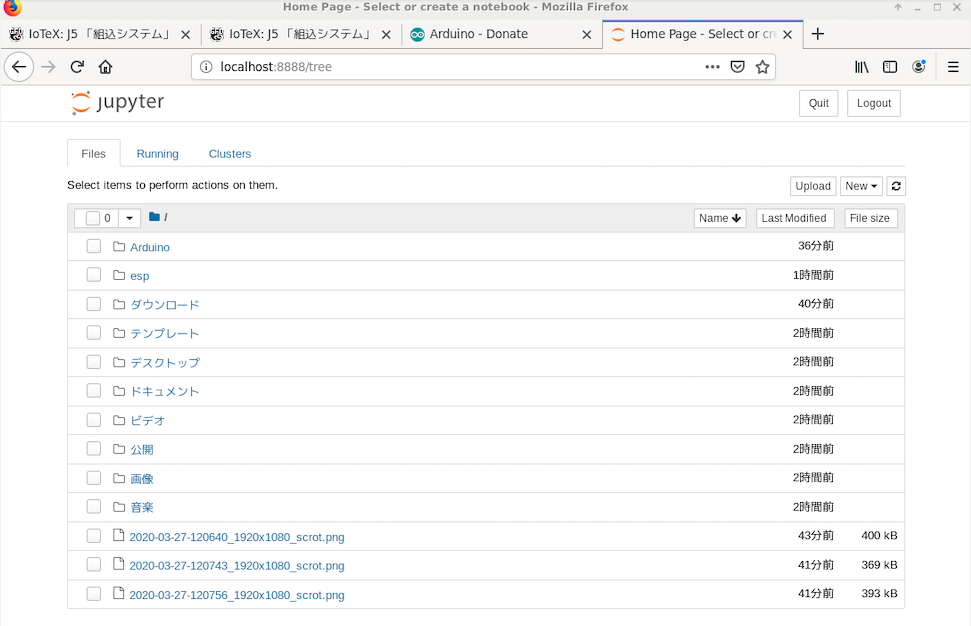Reload the page with the browser reload icon
This screenshot has width=971, height=626.
[x=77, y=67]
